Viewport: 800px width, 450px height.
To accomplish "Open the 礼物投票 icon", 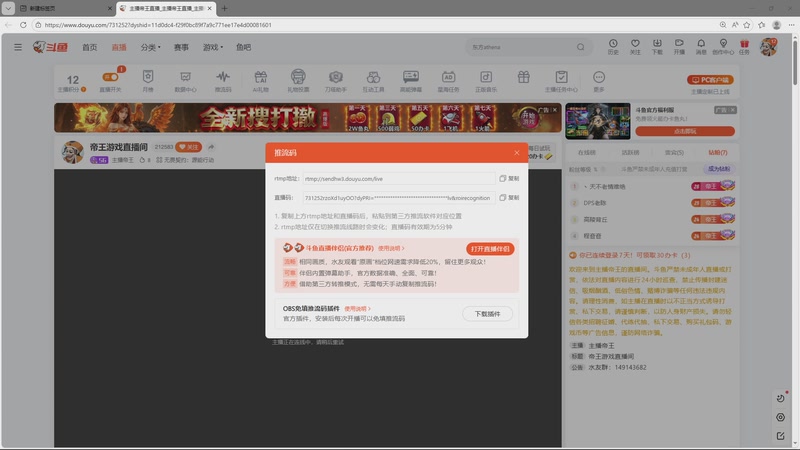I will tap(298, 81).
